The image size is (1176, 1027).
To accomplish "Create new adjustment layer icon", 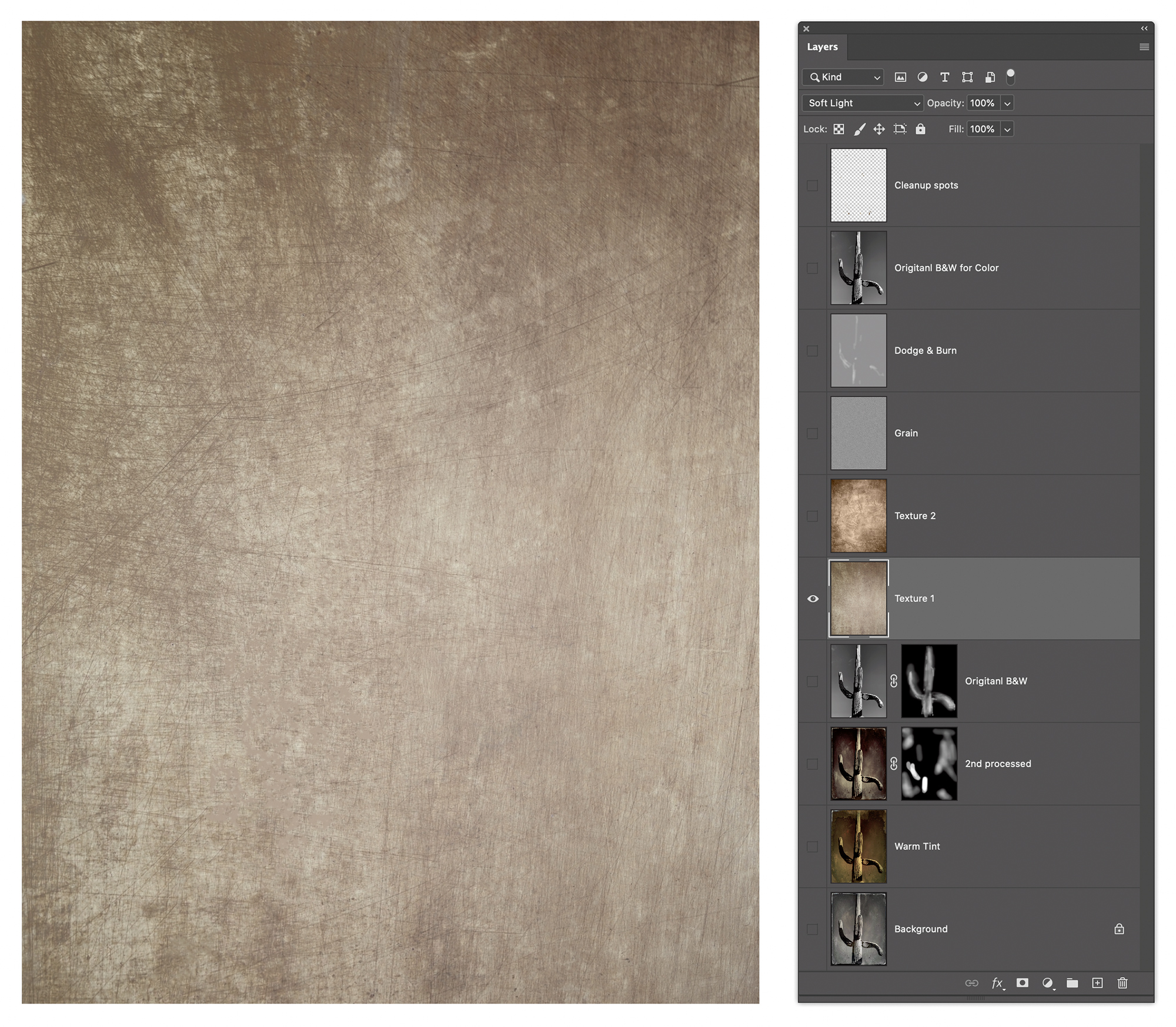I will [1047, 983].
